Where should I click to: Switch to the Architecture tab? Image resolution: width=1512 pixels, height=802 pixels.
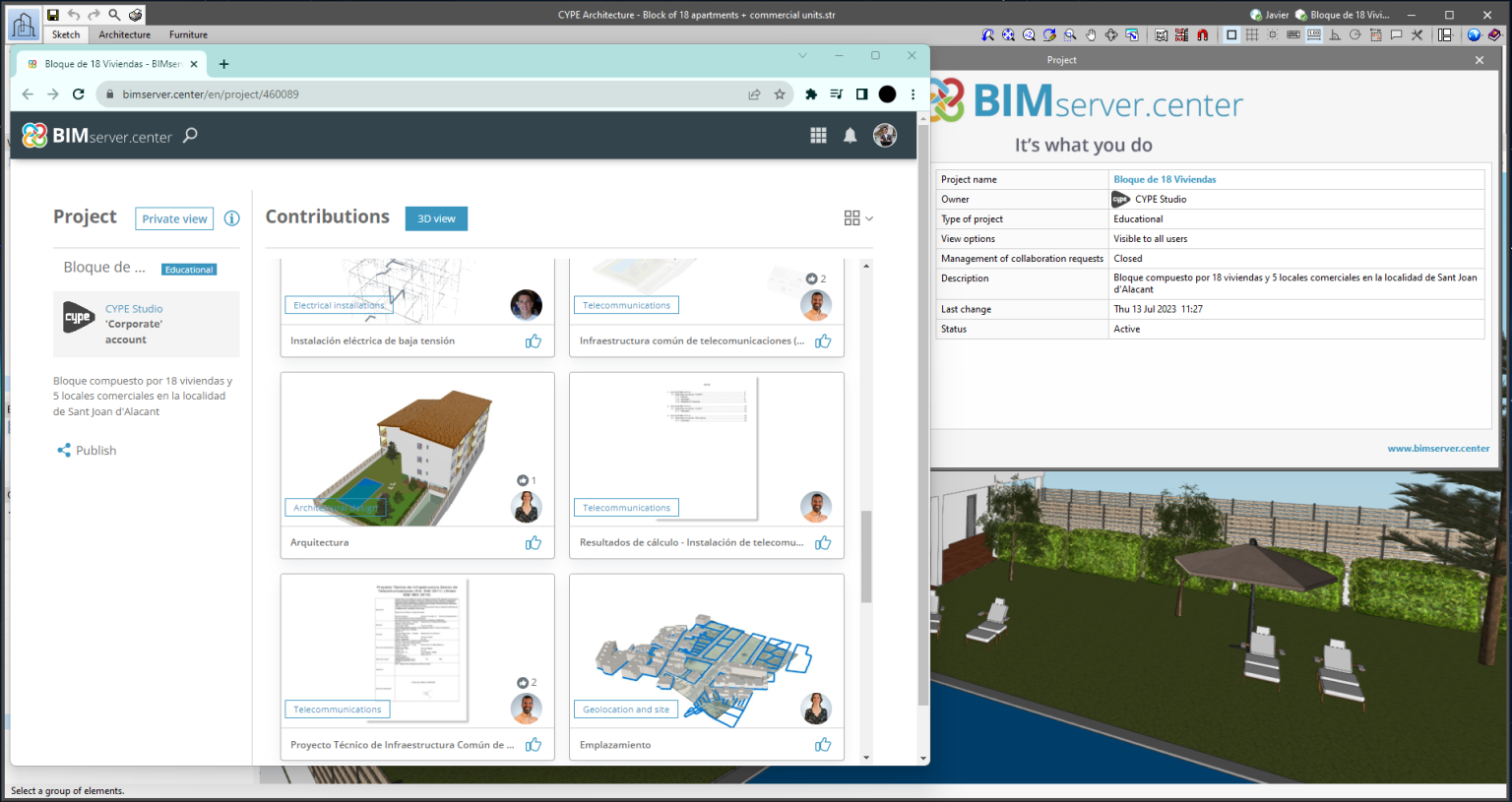coord(125,34)
